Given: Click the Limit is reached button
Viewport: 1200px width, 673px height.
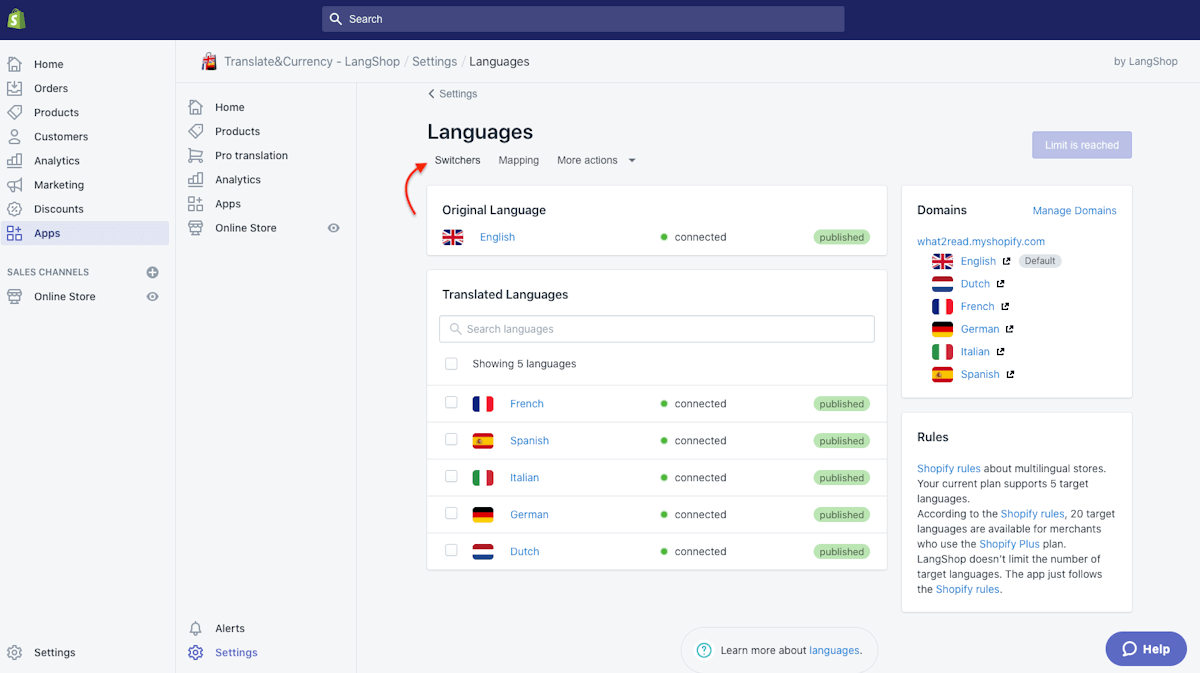Looking at the screenshot, I should click(1082, 145).
